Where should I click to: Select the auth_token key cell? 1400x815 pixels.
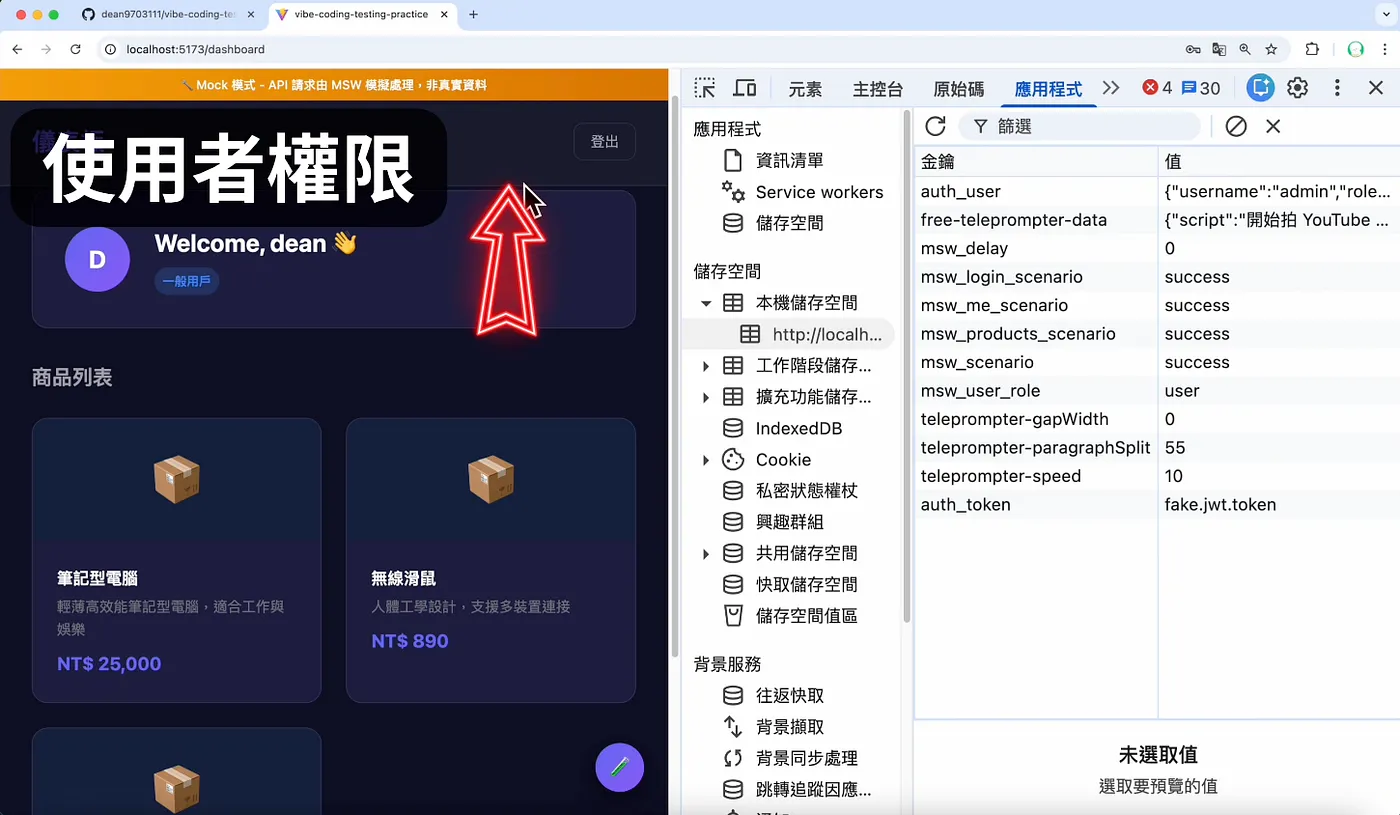[x=1035, y=505]
